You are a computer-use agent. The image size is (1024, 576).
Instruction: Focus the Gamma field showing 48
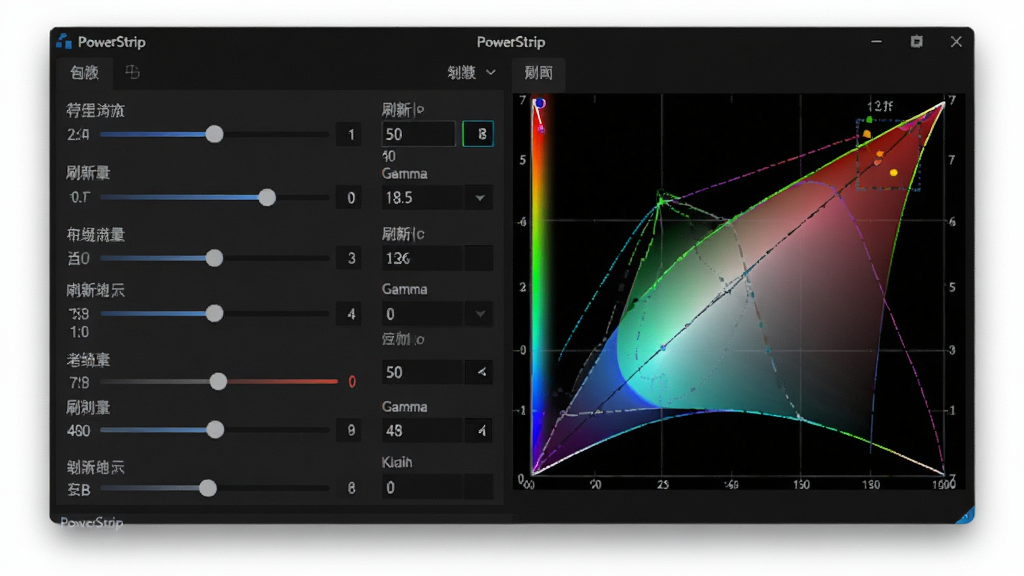(x=423, y=431)
